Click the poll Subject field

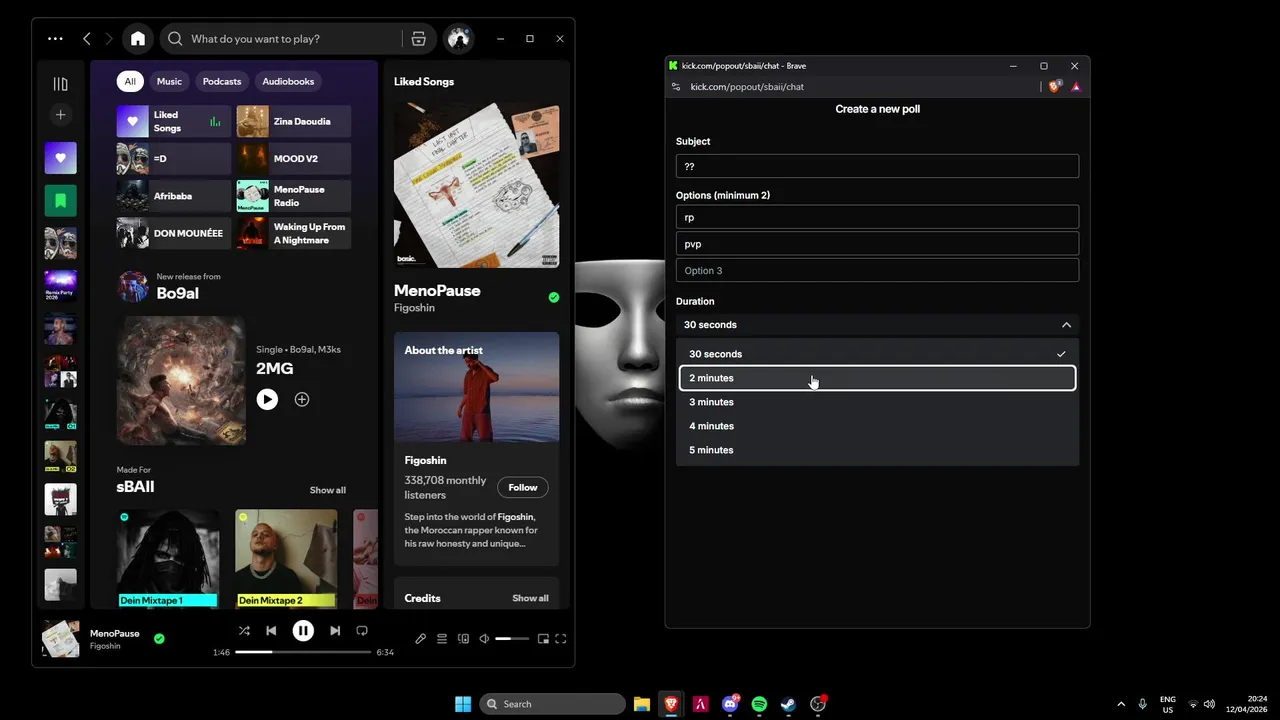(877, 166)
